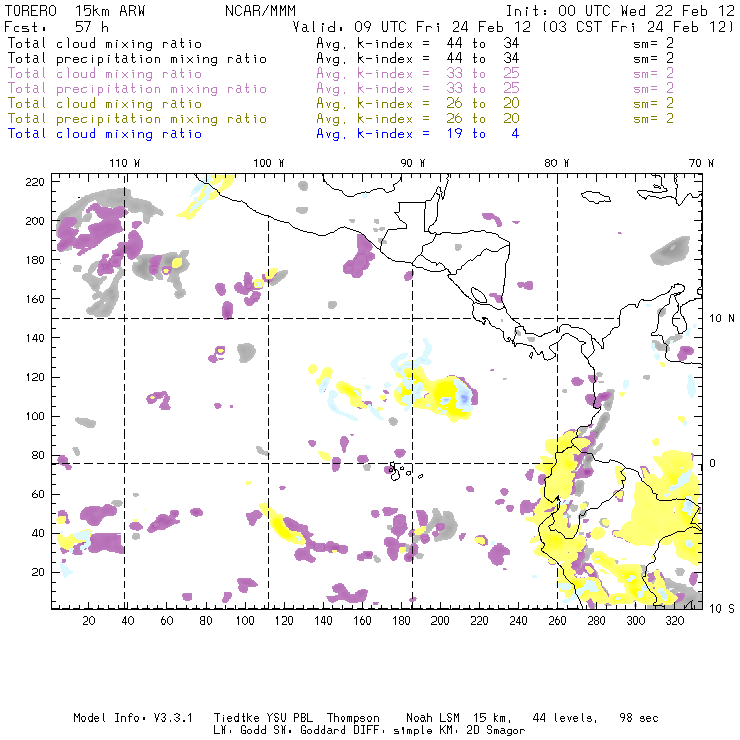
Task: Click blue 'Total cloud mixing ratio' legend entry
Action: [105, 134]
